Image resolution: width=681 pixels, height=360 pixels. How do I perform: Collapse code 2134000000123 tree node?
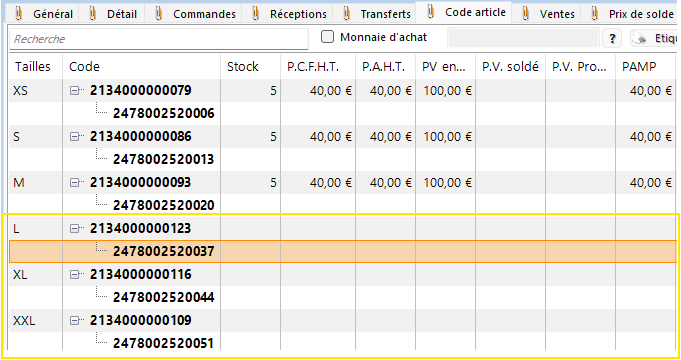(x=75, y=228)
